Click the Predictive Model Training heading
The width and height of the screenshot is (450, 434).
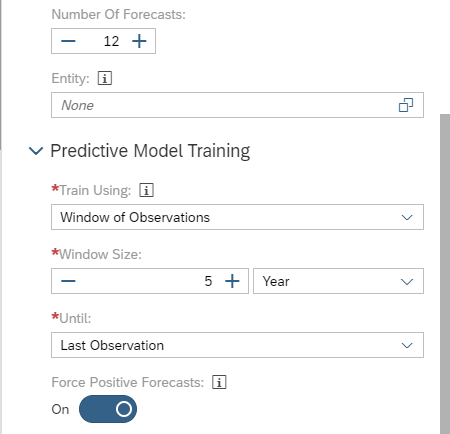pyautogui.click(x=150, y=151)
